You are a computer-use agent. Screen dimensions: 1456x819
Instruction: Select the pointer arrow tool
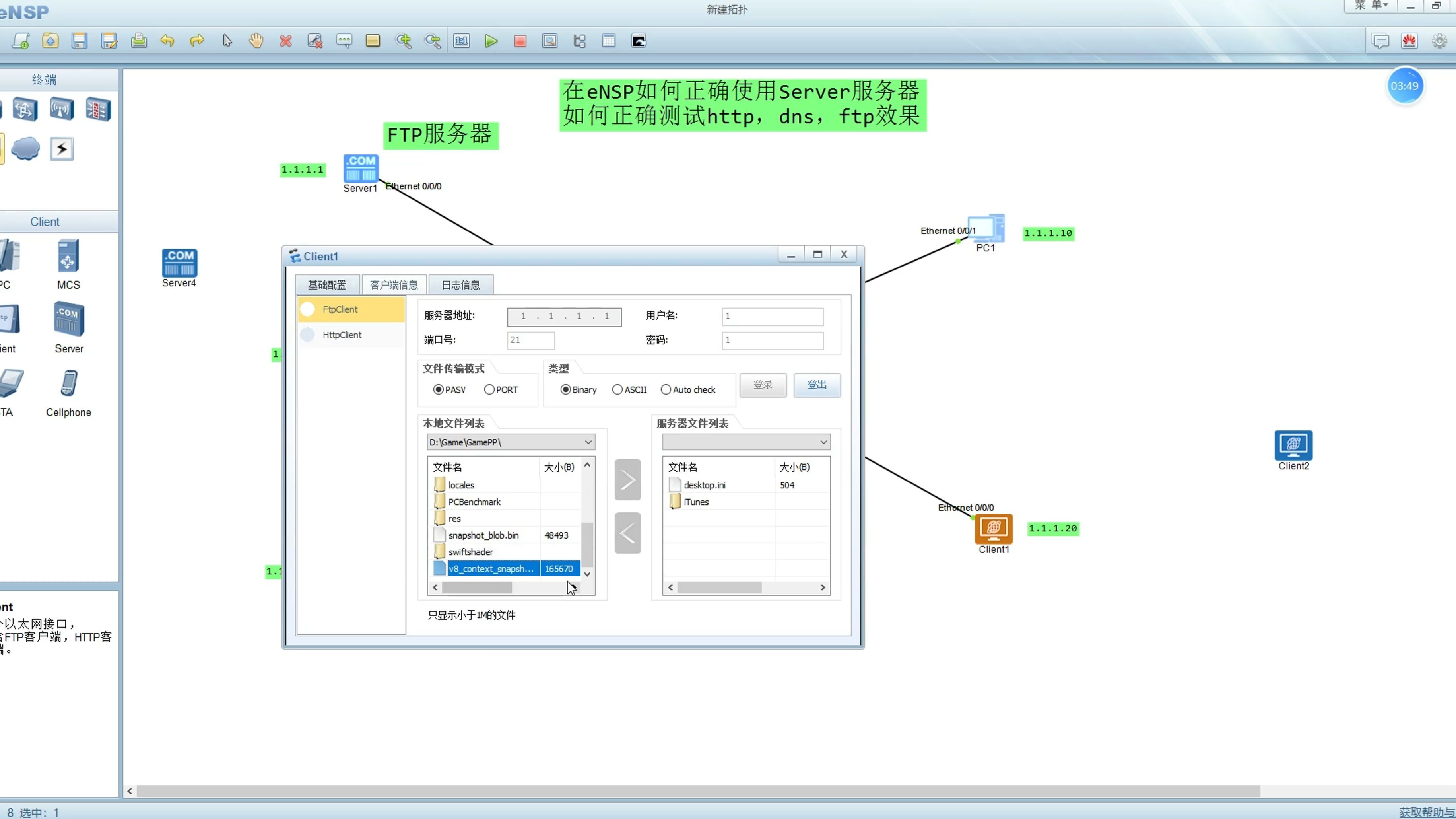click(x=227, y=41)
